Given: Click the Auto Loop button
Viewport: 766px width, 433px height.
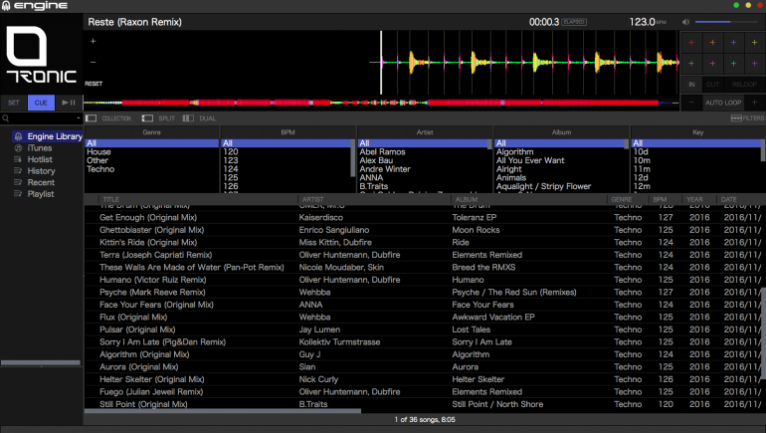Looking at the screenshot, I should (x=722, y=102).
